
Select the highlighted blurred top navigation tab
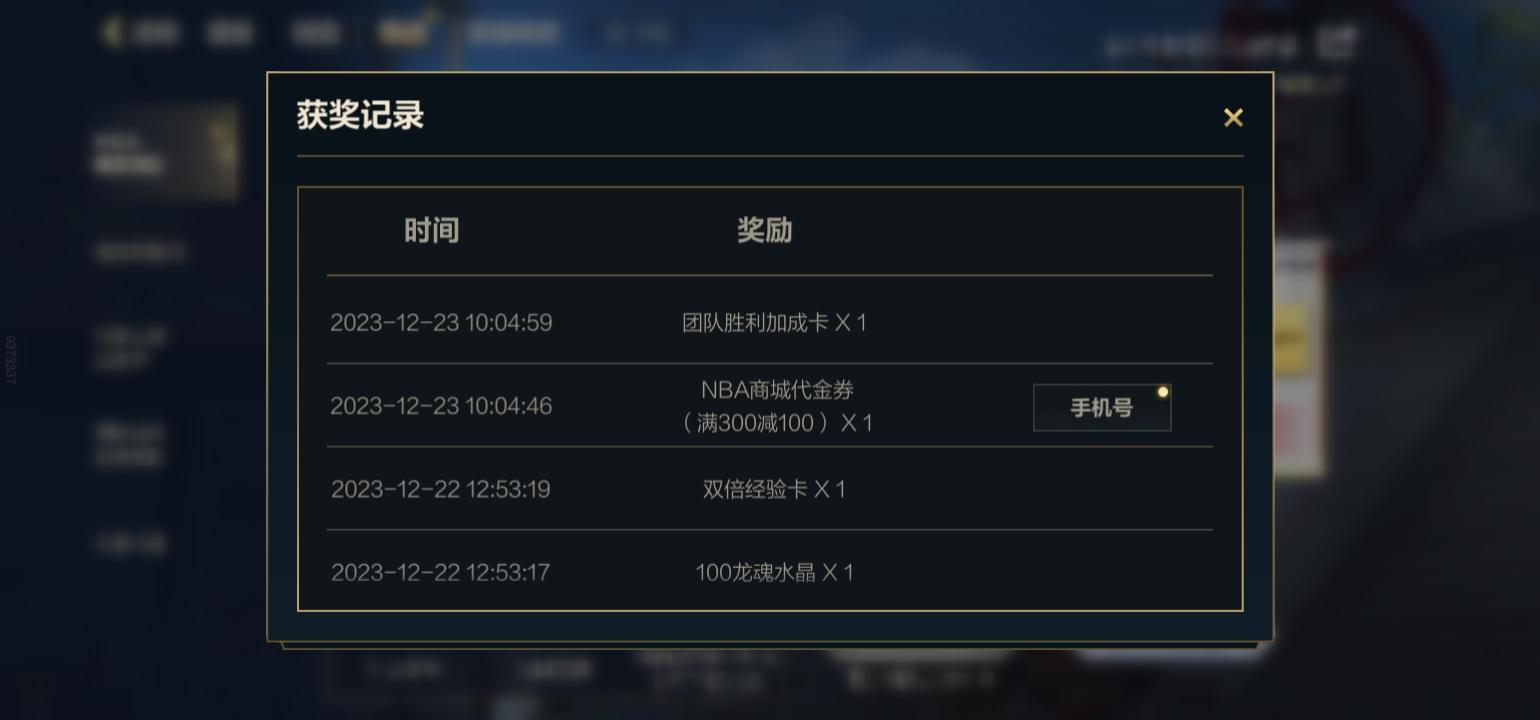point(402,32)
